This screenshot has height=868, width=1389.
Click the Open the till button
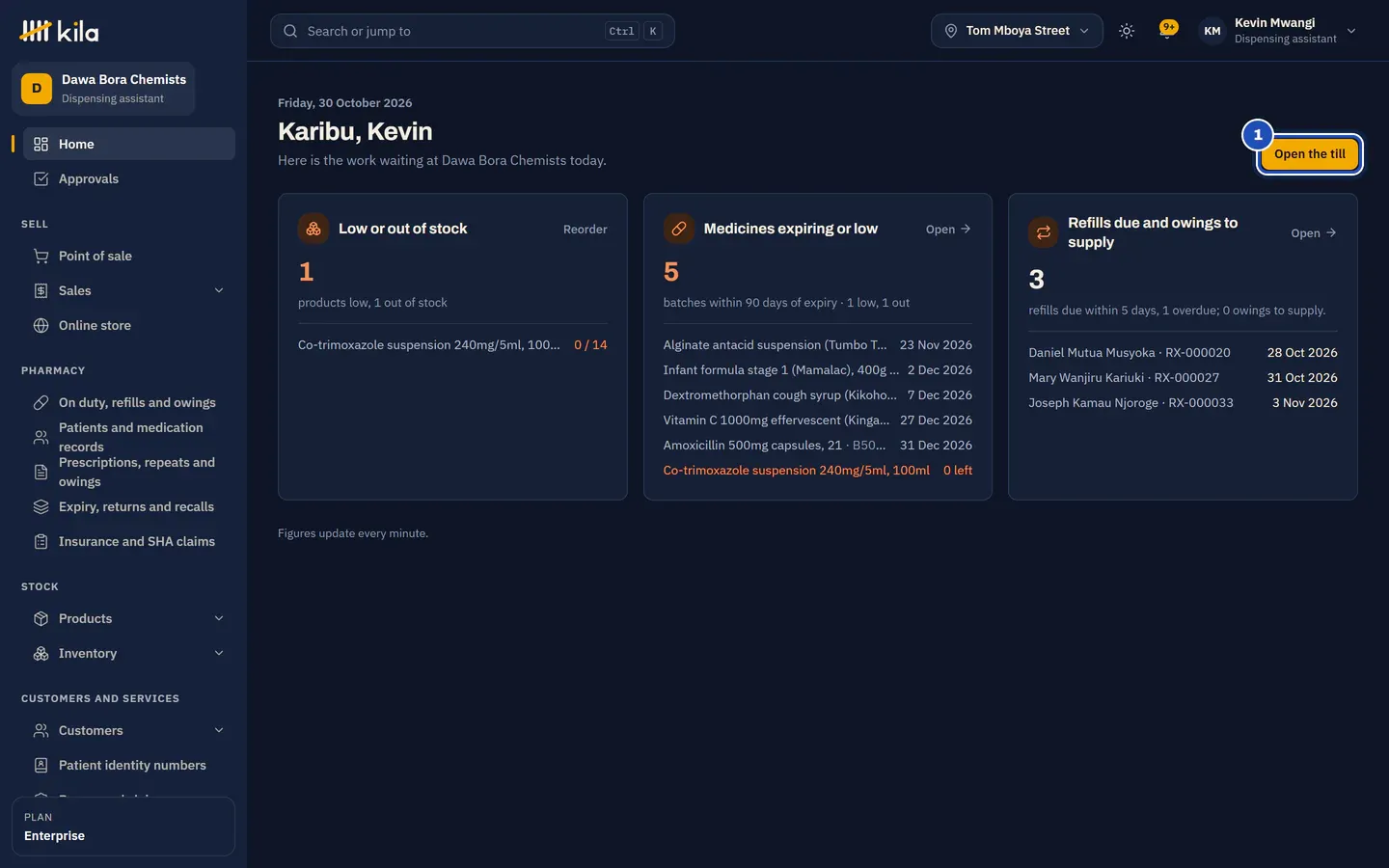pyautogui.click(x=1309, y=154)
